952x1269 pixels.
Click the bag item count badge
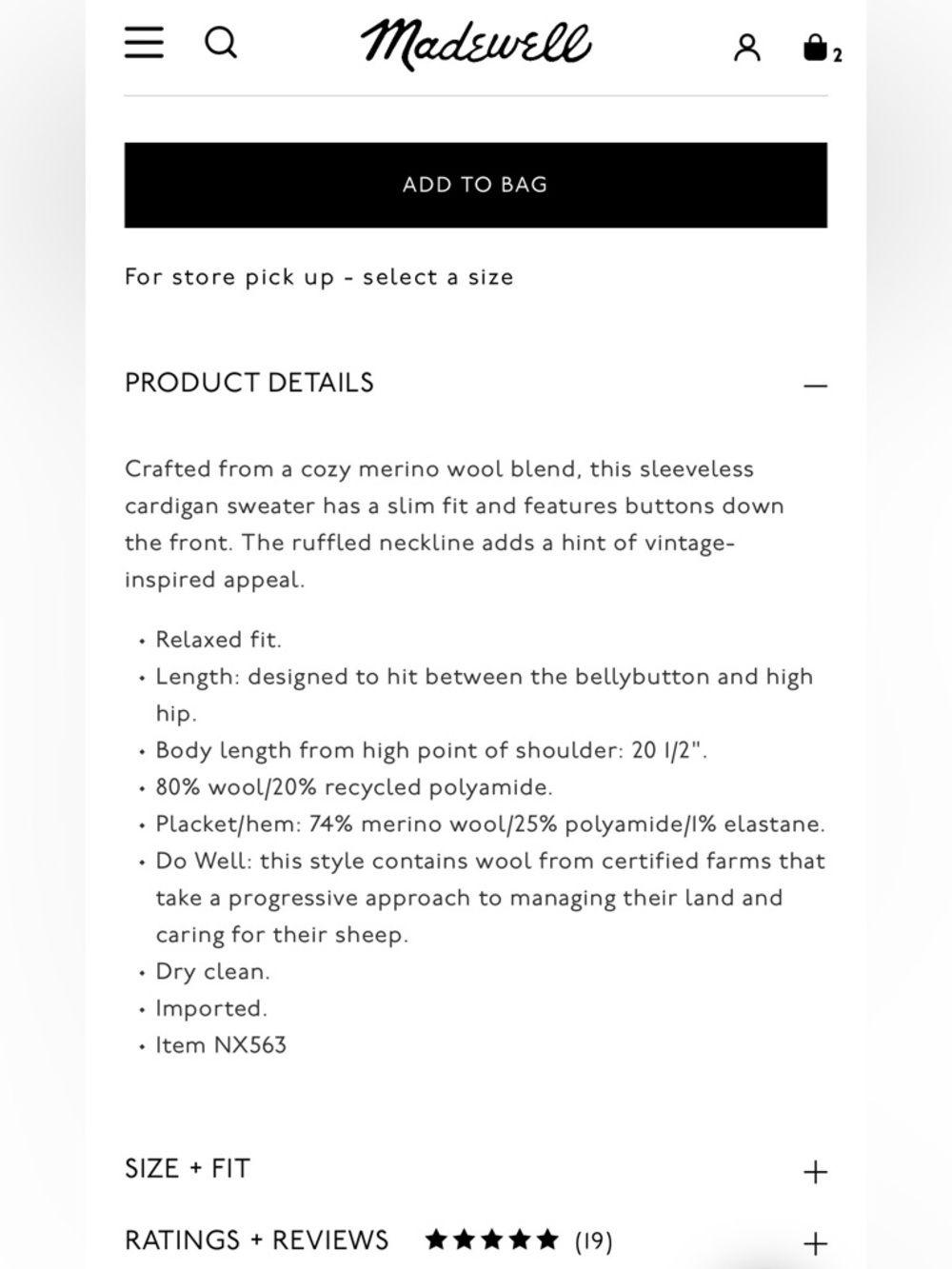click(838, 55)
